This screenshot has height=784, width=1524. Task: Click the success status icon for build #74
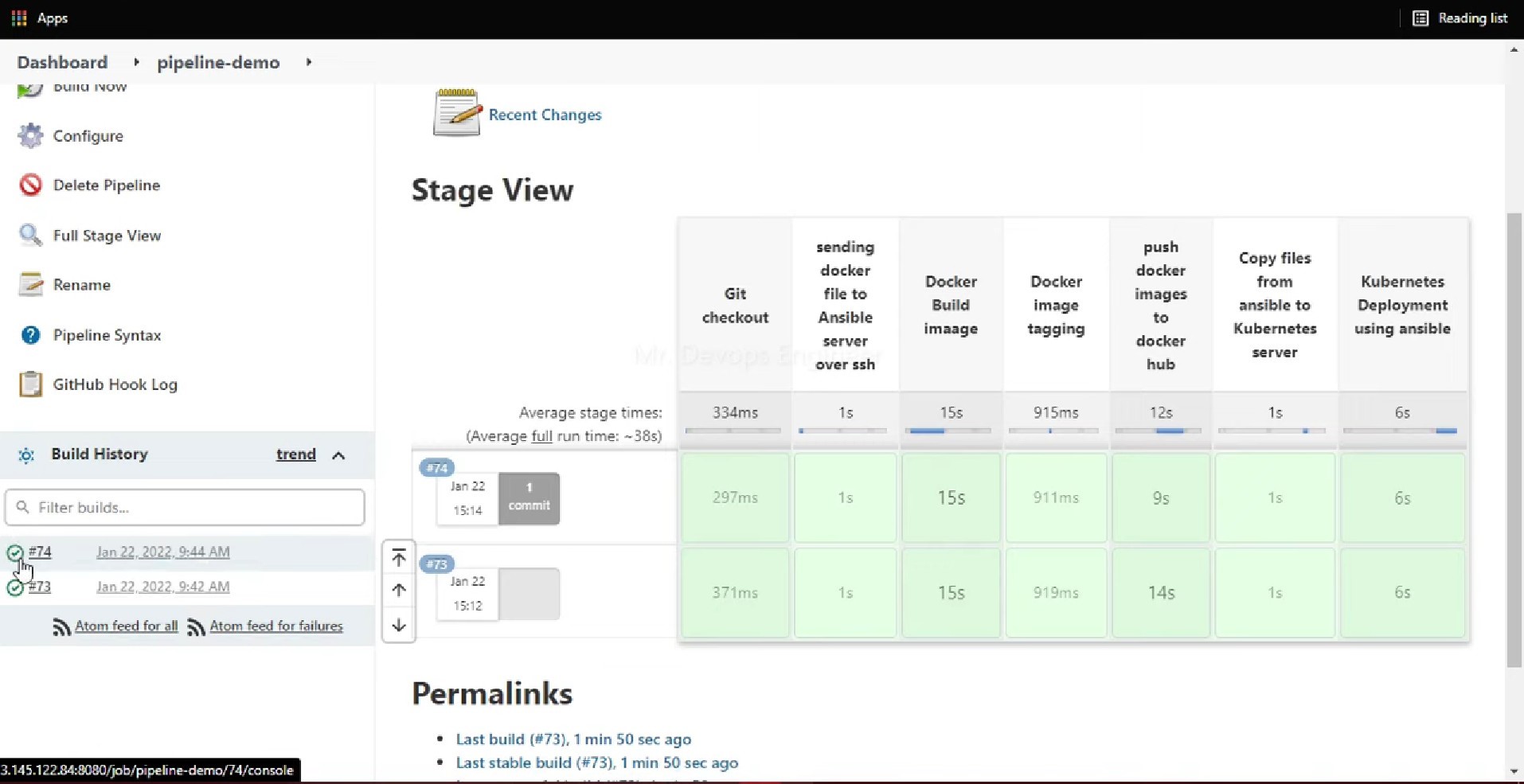coord(15,553)
